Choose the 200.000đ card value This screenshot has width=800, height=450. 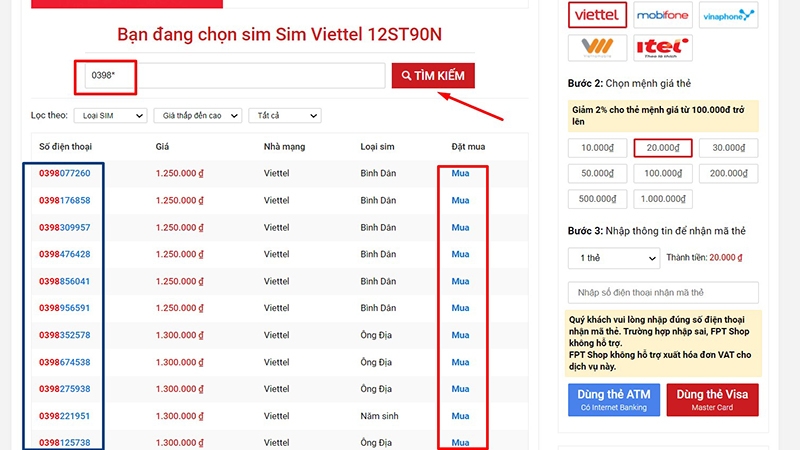728,173
